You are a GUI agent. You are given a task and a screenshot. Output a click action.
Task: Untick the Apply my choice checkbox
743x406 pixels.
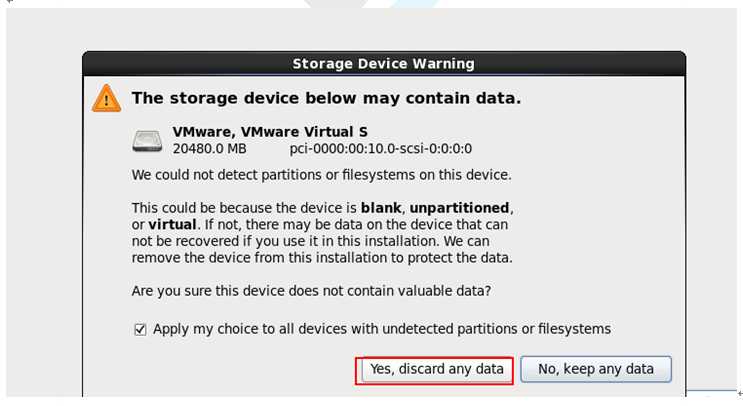click(x=140, y=329)
